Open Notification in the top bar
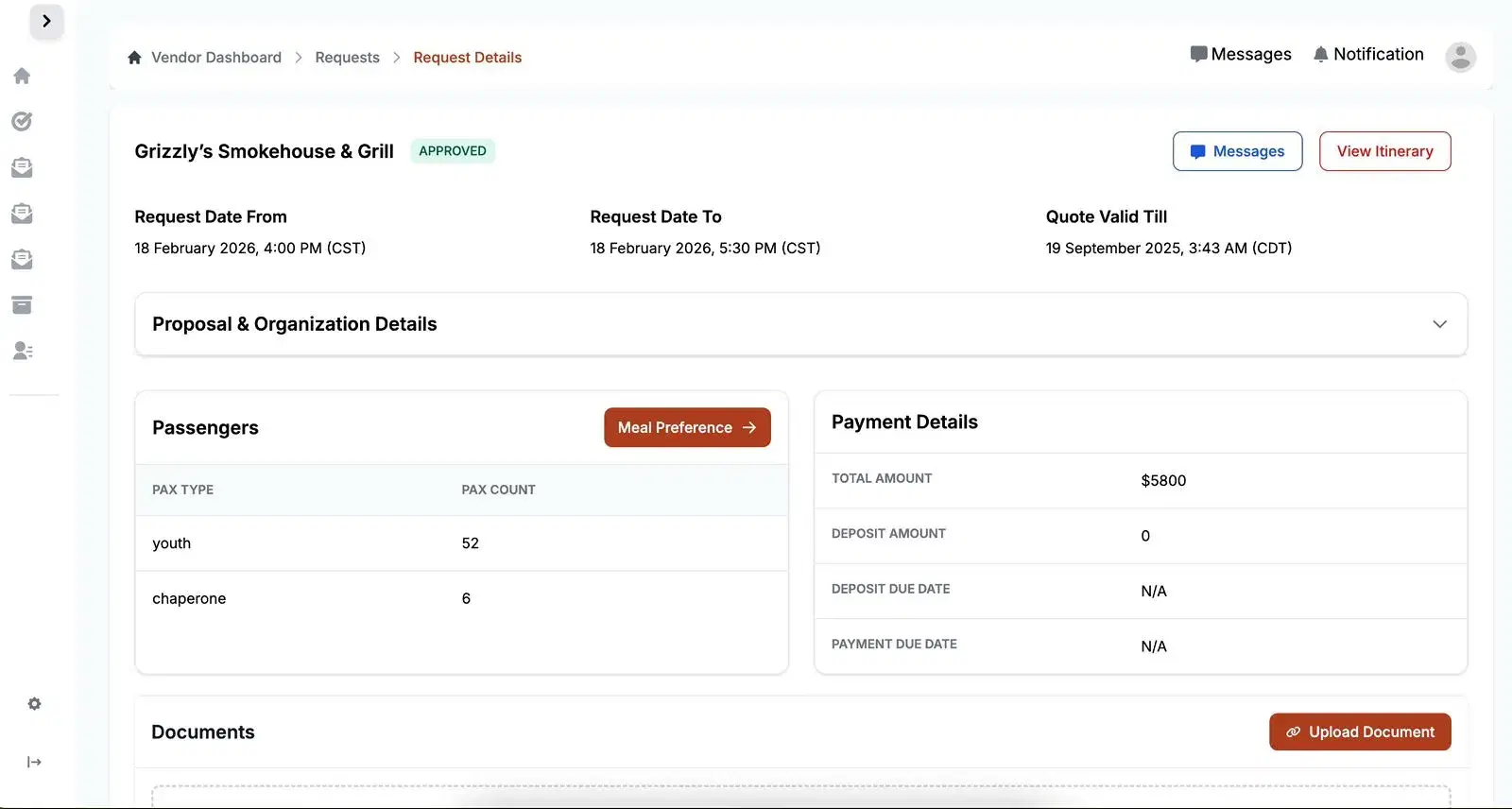Image resolution: width=1512 pixels, height=809 pixels. coord(1368,54)
